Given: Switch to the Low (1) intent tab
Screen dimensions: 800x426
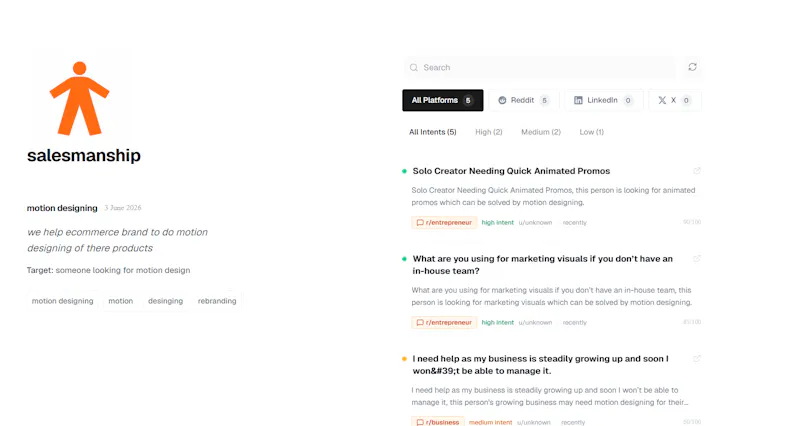Looking at the screenshot, I should [x=591, y=132].
